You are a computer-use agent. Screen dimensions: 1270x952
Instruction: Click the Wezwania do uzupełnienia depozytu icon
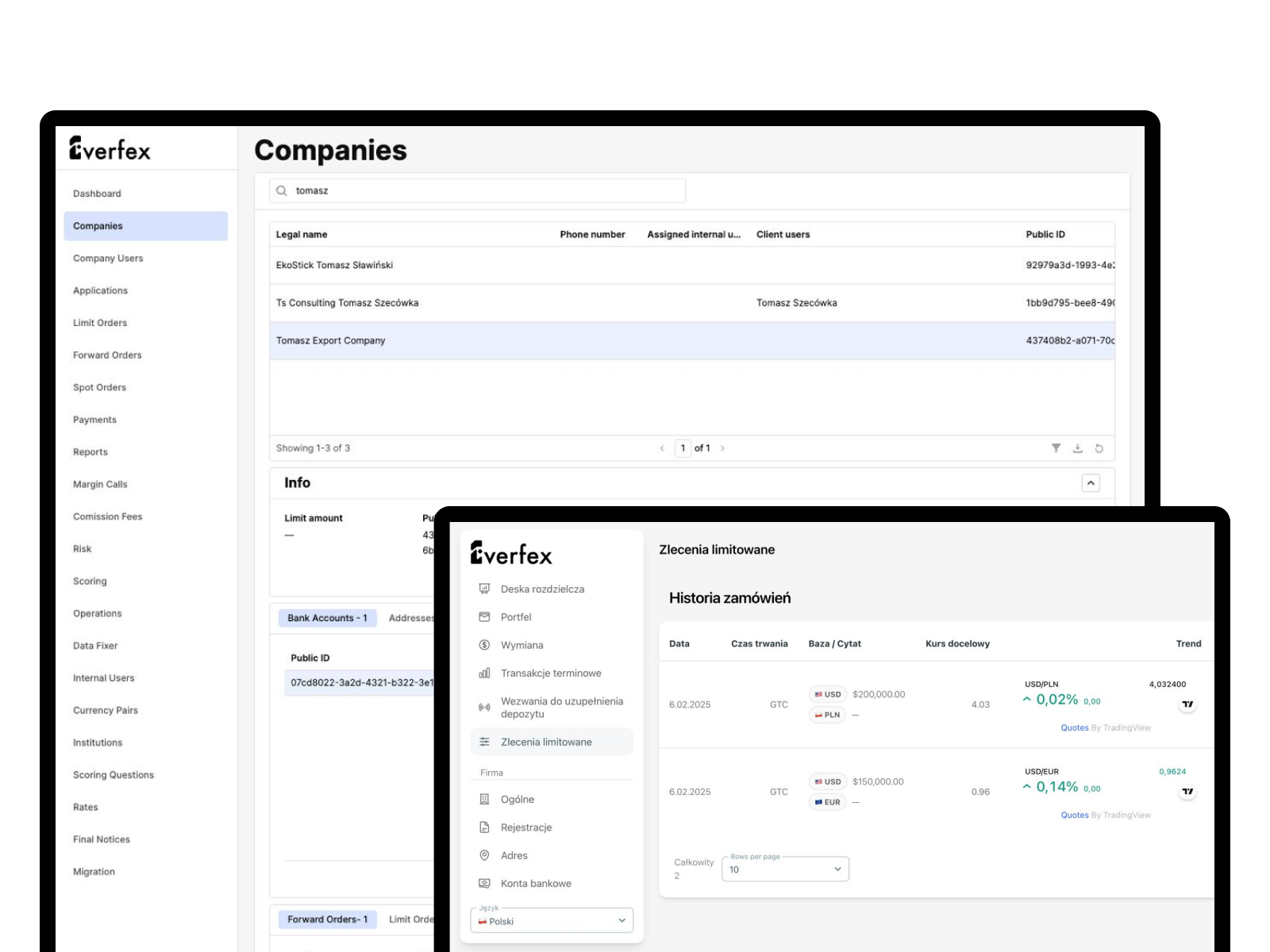pyautogui.click(x=484, y=706)
